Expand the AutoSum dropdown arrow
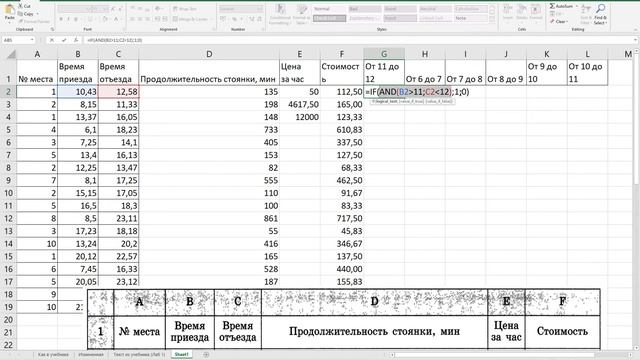Viewport: 640px width, 360px height. coord(576,6)
